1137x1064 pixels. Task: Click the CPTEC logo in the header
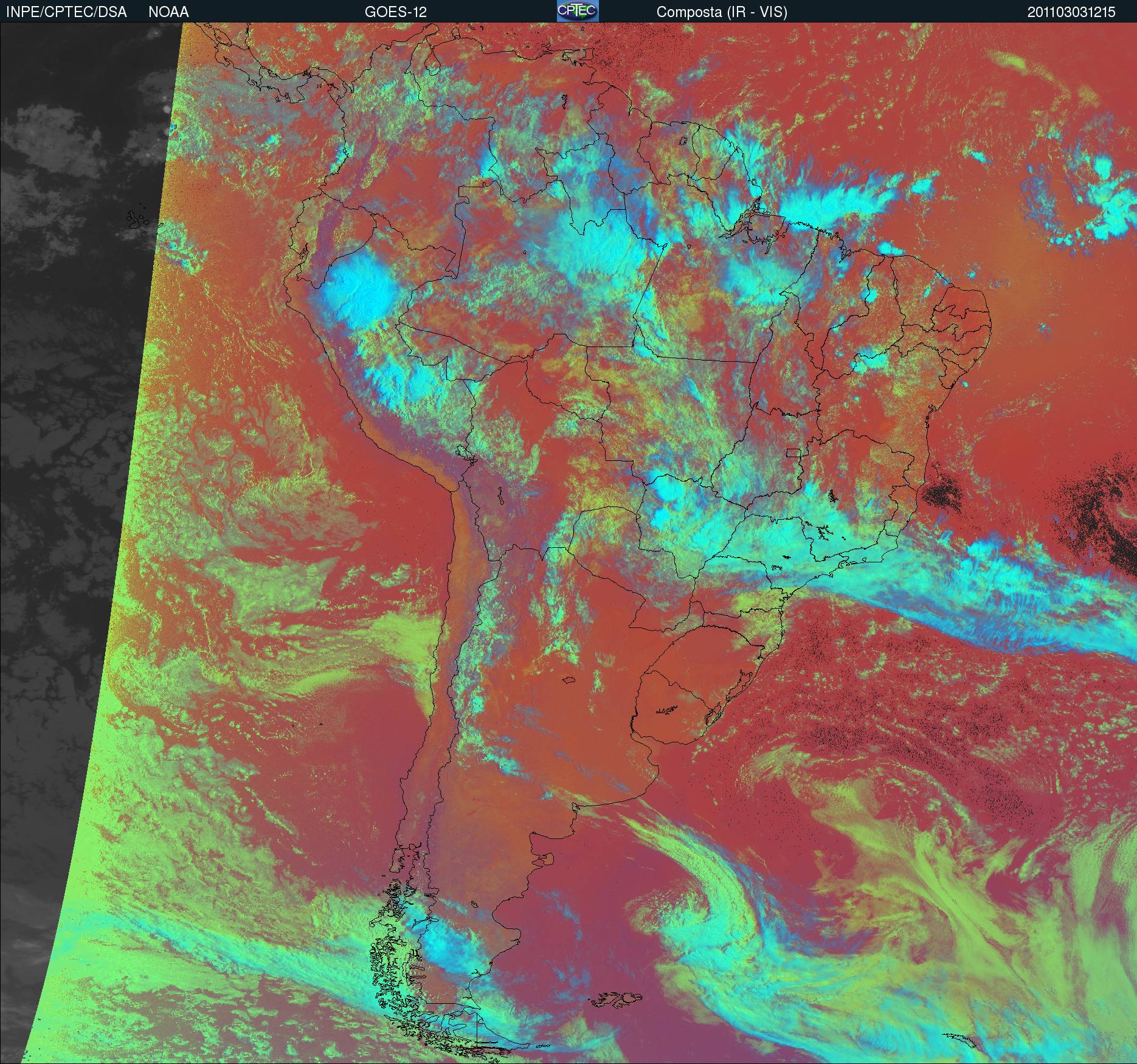click(578, 11)
